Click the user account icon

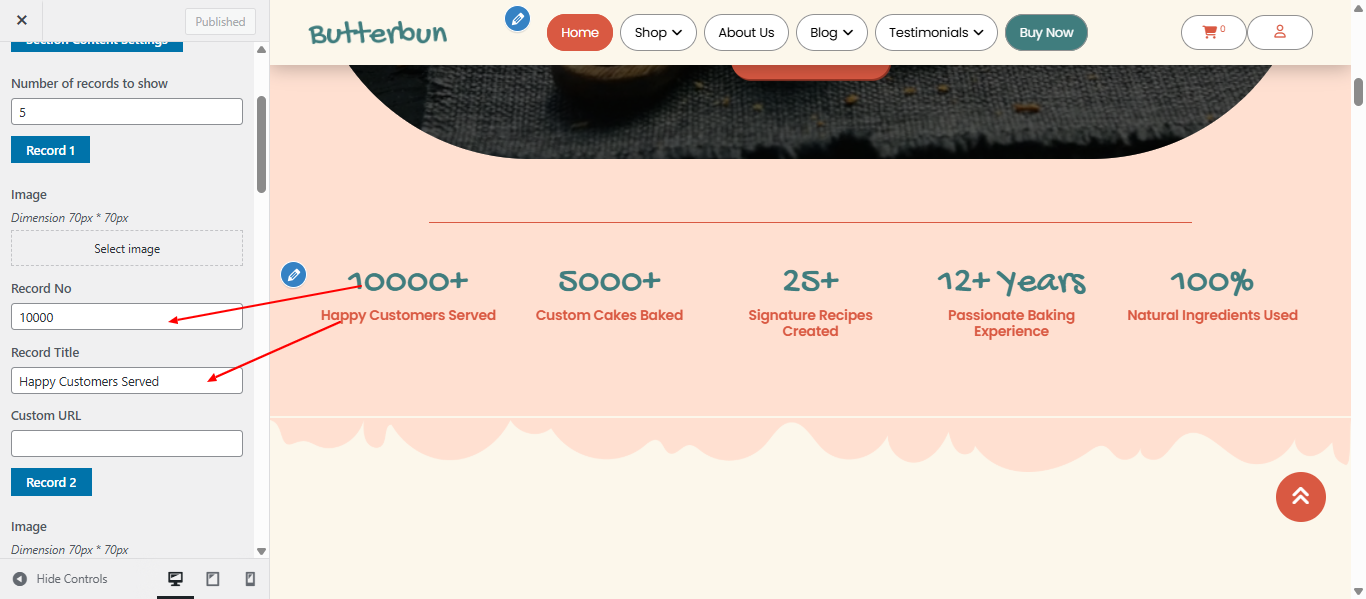click(1280, 32)
